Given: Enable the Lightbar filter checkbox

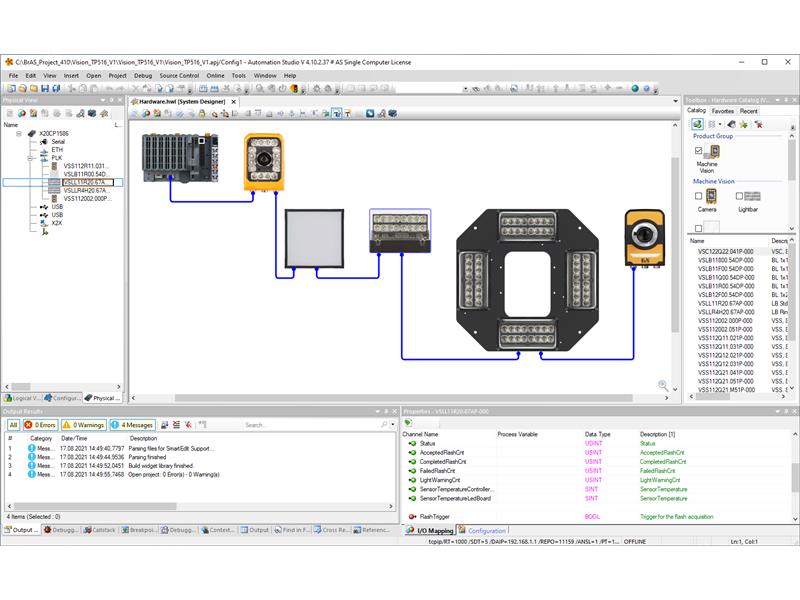Looking at the screenshot, I should tap(739, 196).
